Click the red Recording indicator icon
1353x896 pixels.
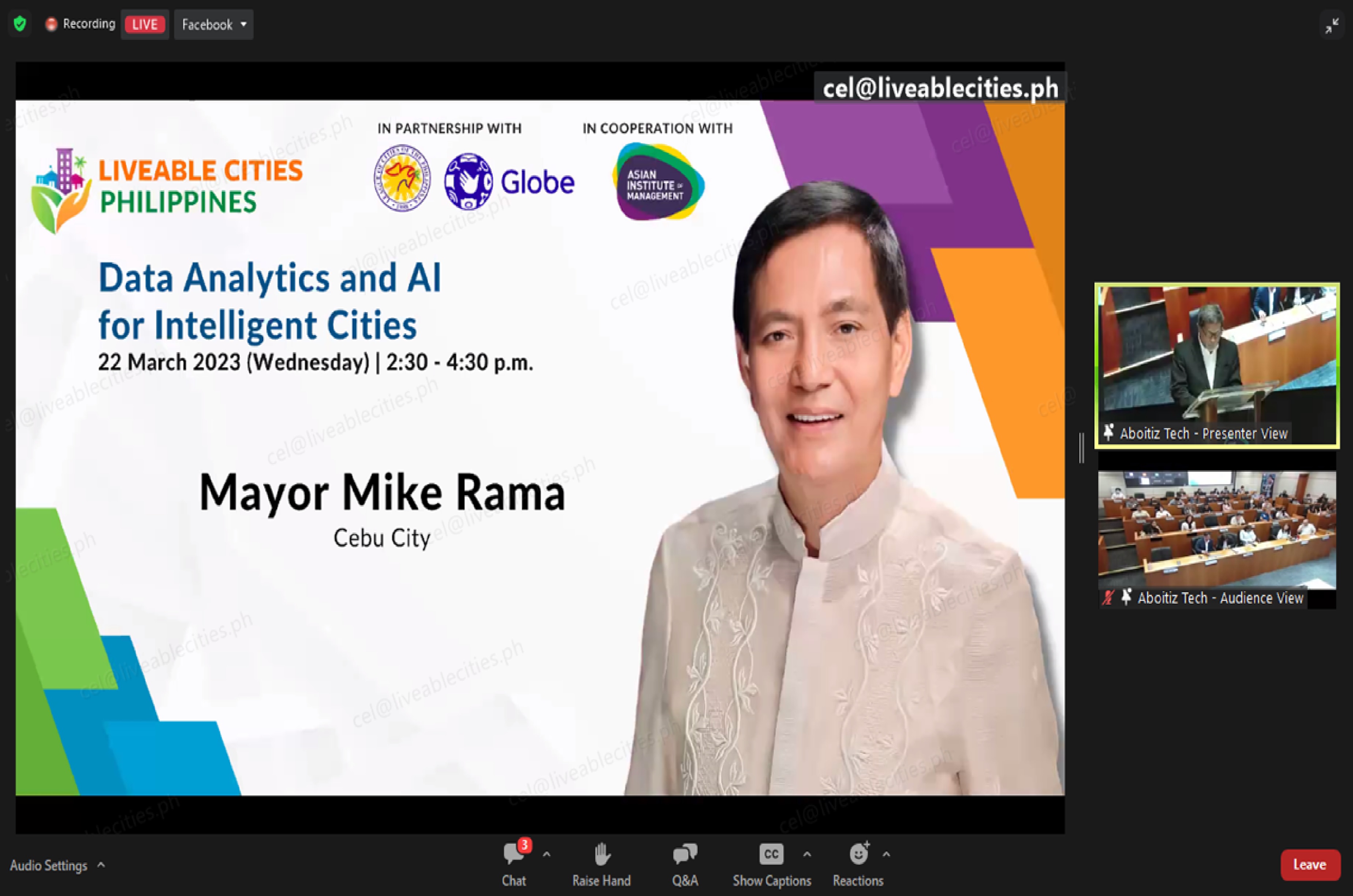point(51,24)
